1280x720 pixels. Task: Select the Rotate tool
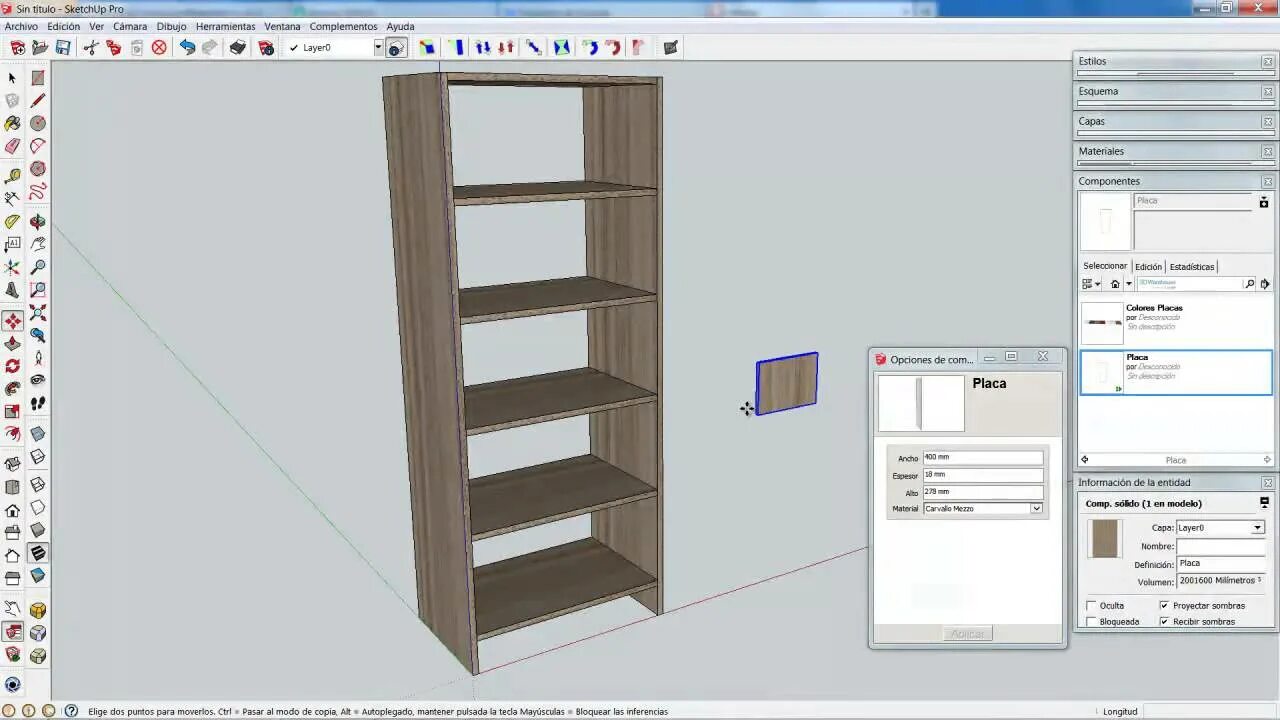pyautogui.click(x=12, y=366)
